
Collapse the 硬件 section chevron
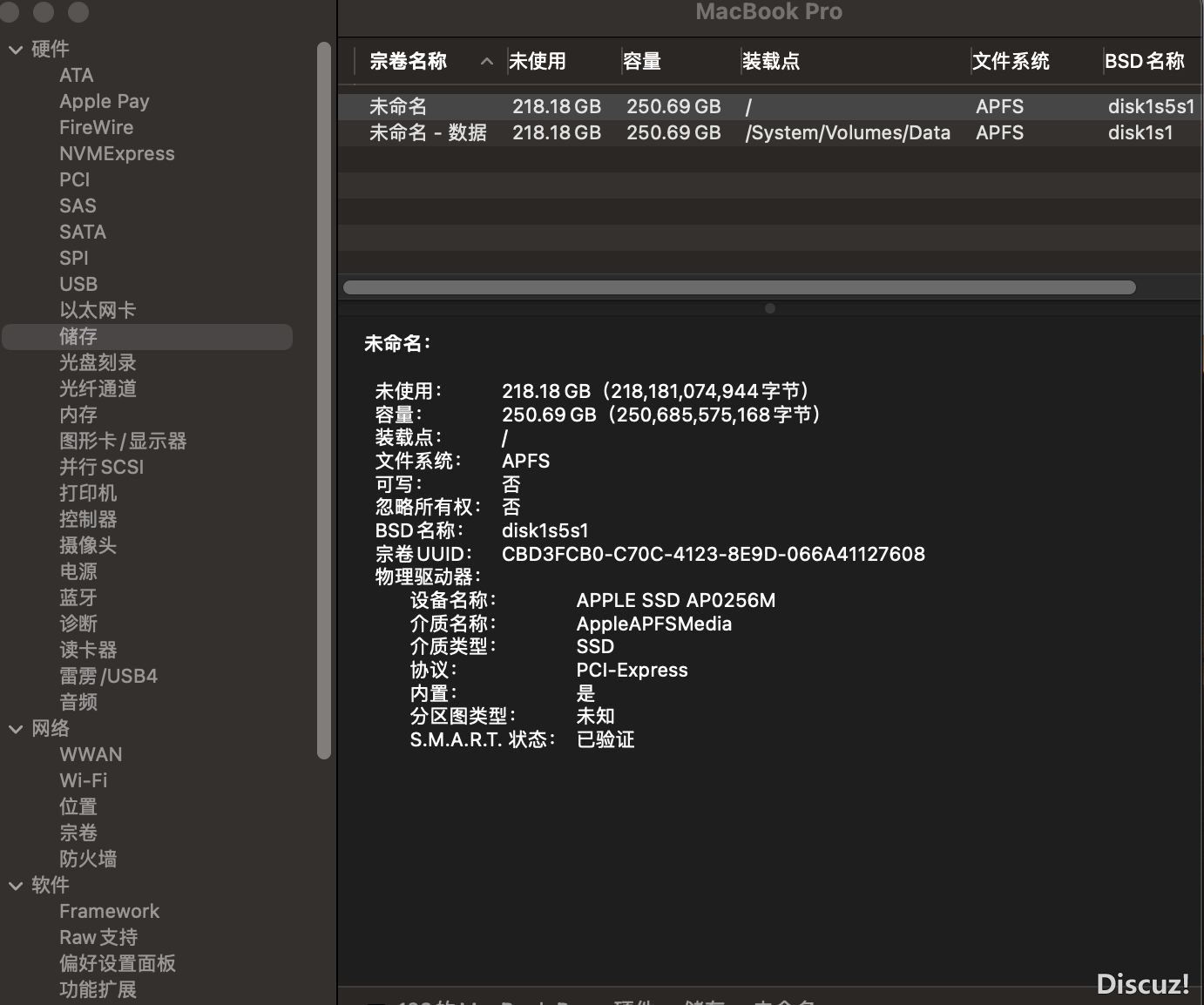(x=16, y=50)
